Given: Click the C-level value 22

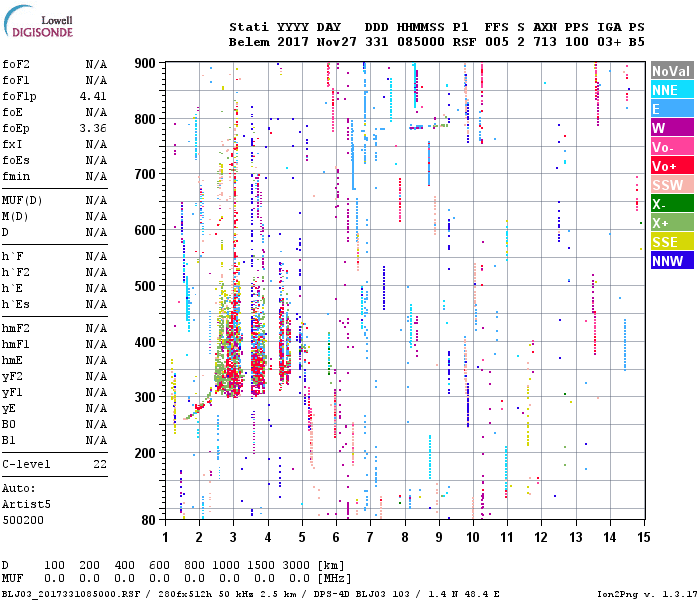Looking at the screenshot, I should 100,465.
